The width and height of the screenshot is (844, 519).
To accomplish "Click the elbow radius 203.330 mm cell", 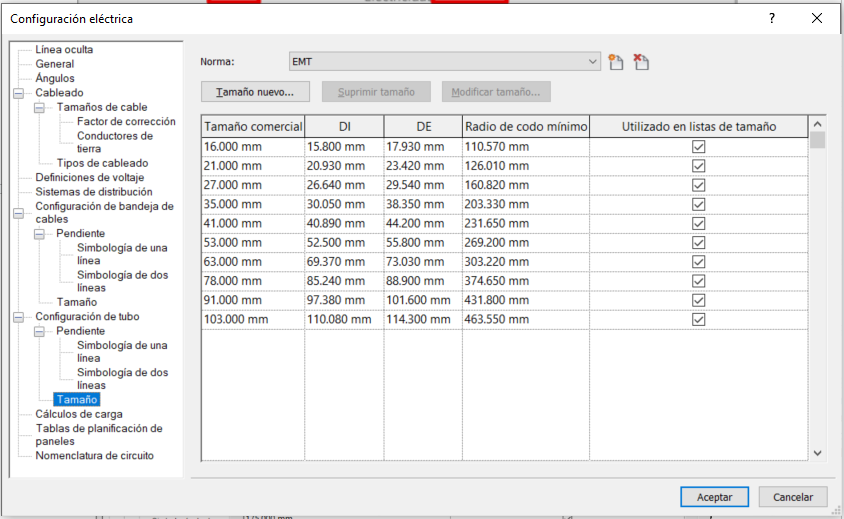I will pos(526,205).
